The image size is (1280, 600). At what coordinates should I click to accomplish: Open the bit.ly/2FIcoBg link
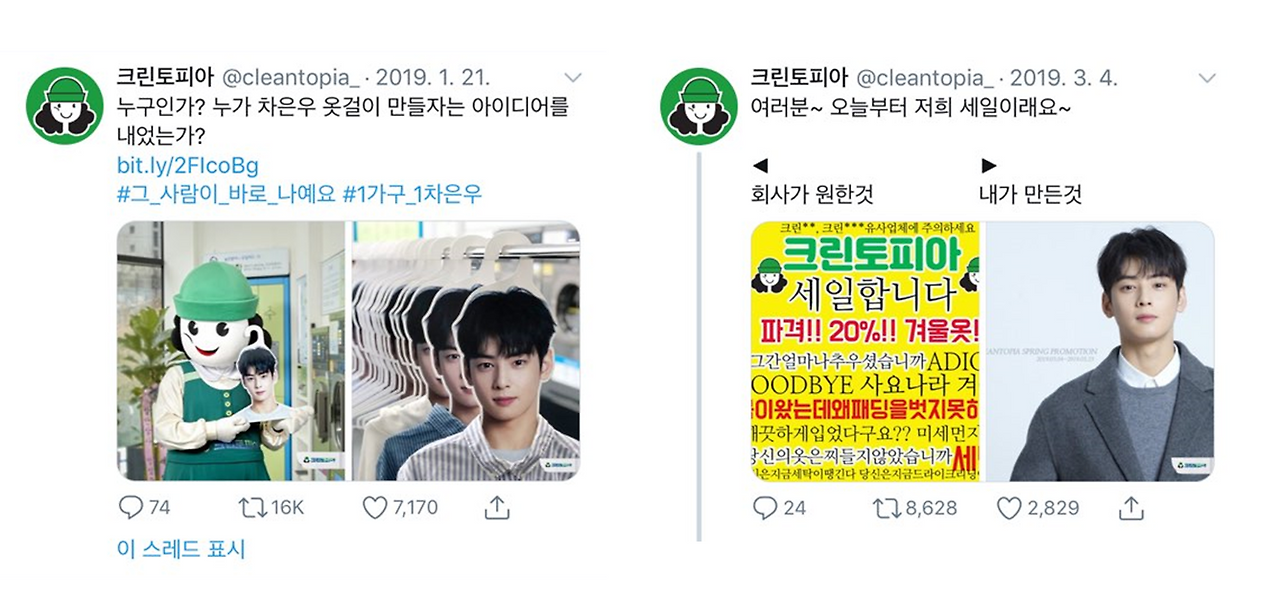click(188, 164)
